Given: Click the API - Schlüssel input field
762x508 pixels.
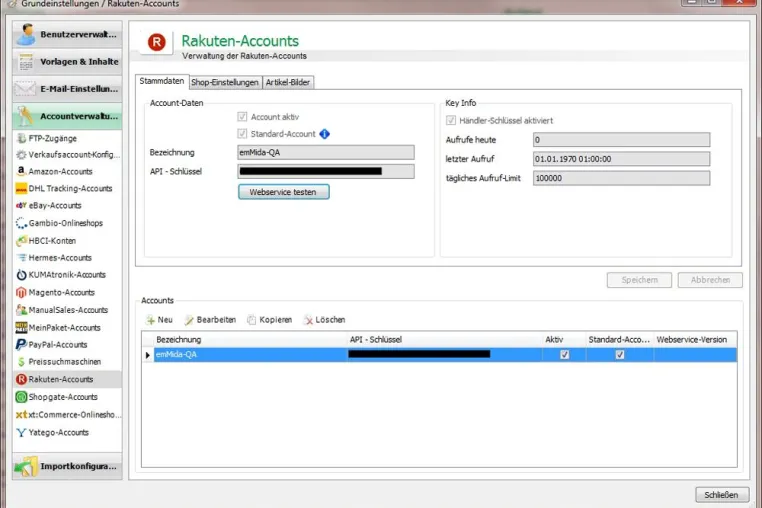Looking at the screenshot, I should [x=326, y=172].
